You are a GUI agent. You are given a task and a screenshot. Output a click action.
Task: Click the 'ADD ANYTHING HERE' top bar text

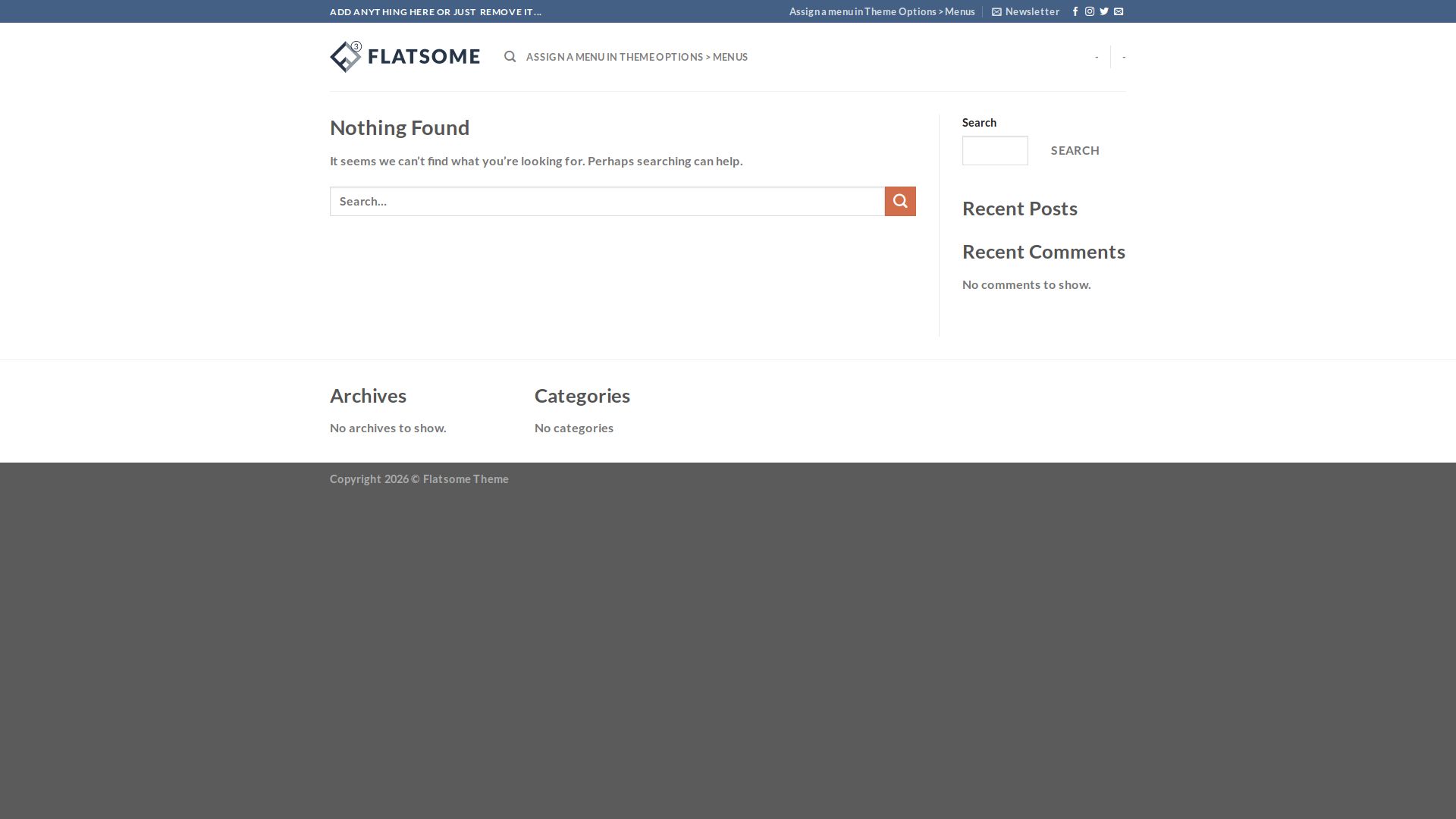(x=435, y=11)
